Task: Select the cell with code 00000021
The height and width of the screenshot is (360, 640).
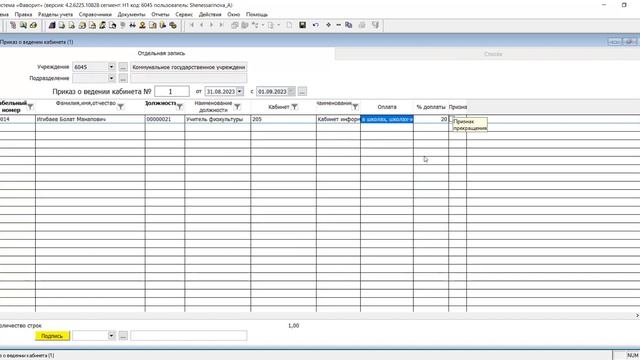Action: point(165,119)
